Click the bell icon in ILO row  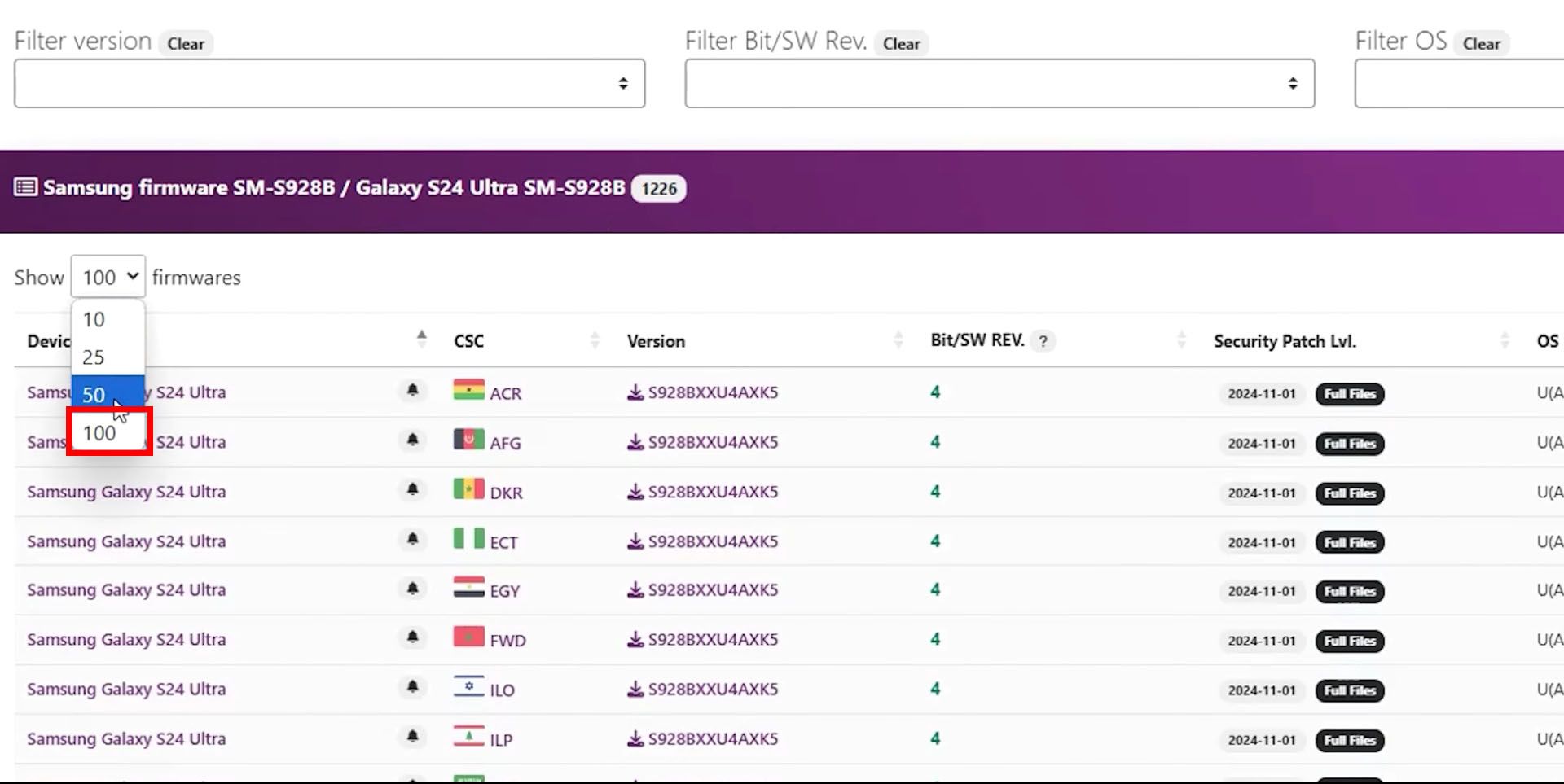(x=413, y=687)
